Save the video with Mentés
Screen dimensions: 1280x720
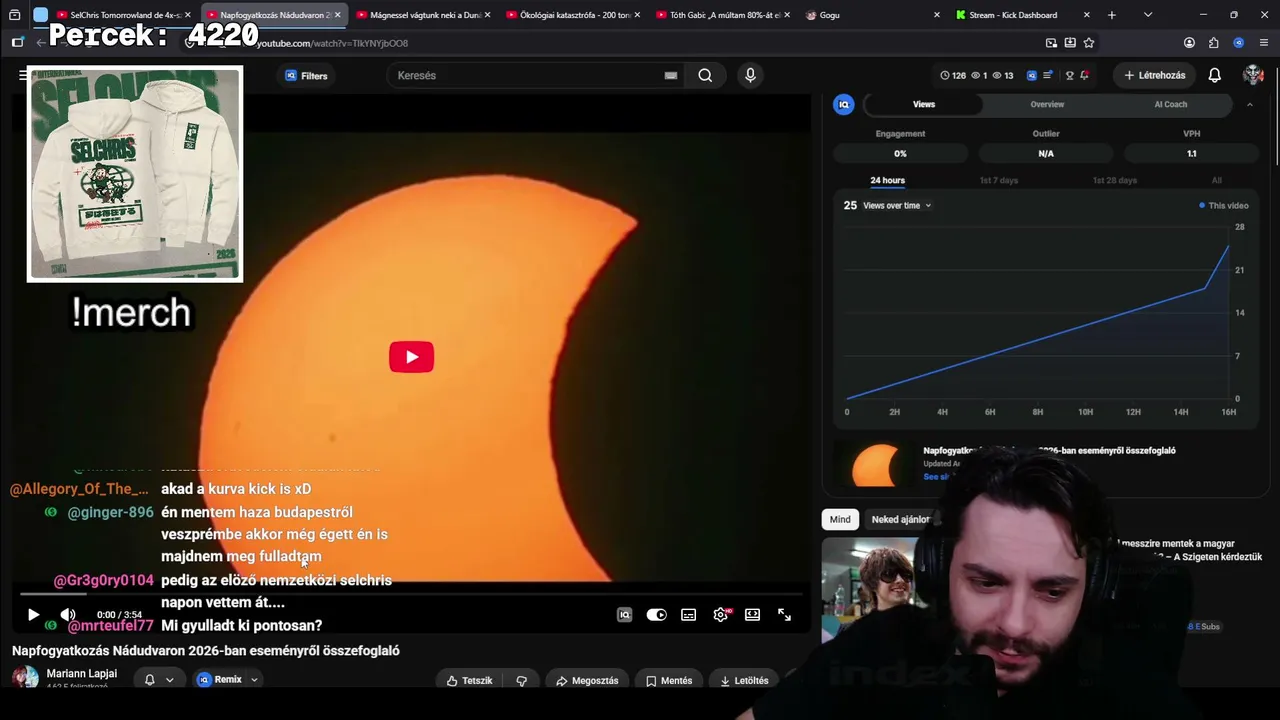(x=668, y=681)
